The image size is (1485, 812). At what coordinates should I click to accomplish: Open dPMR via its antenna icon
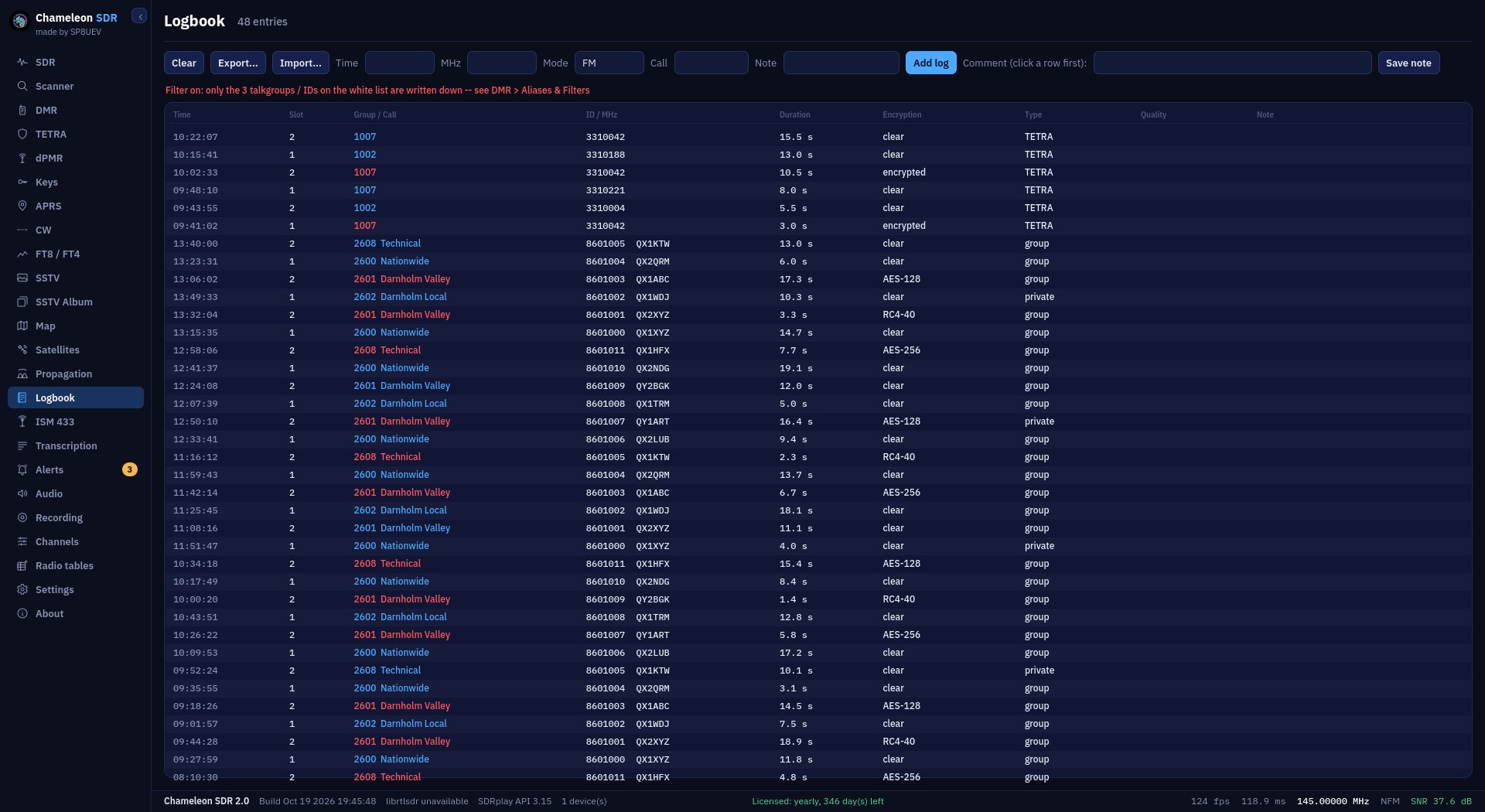22,158
